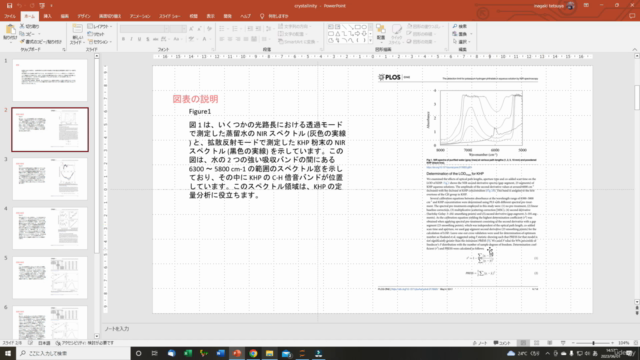
Task: Open the セクション dropdown
Action: pyautogui.click(x=100, y=42)
